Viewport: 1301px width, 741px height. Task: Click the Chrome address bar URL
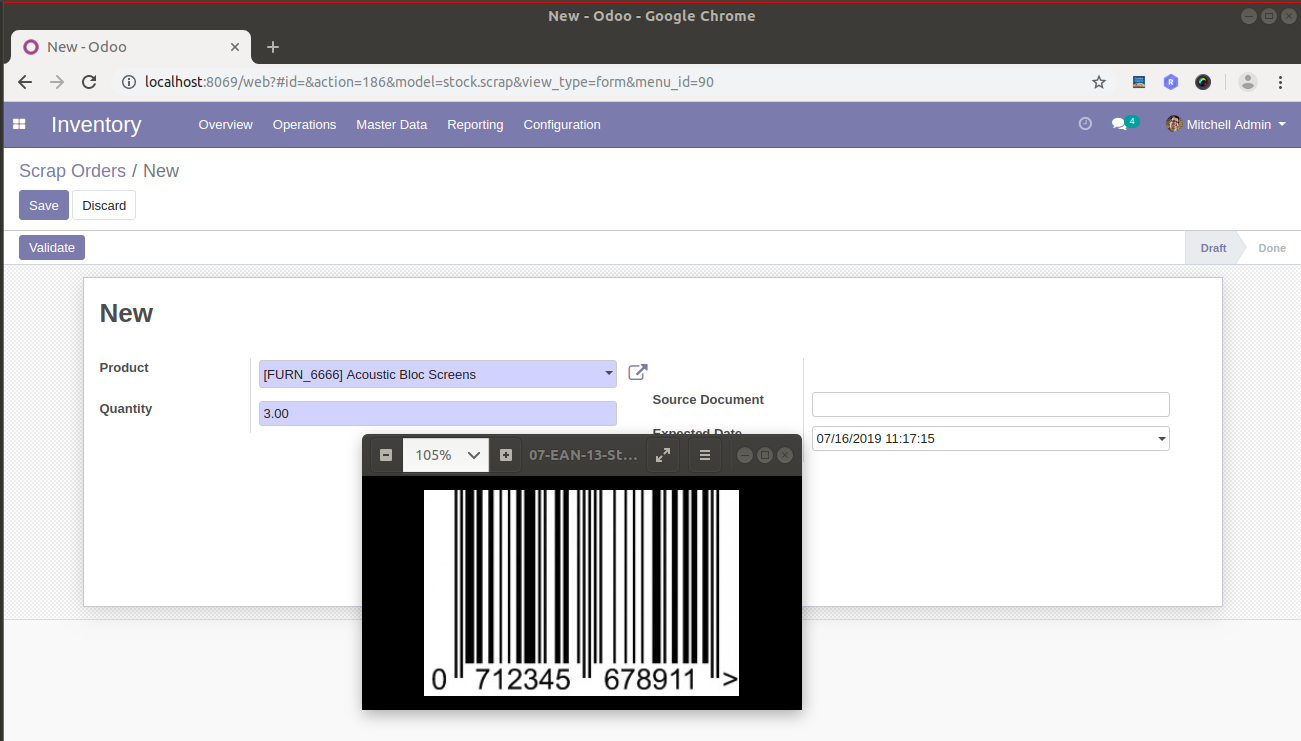click(429, 82)
